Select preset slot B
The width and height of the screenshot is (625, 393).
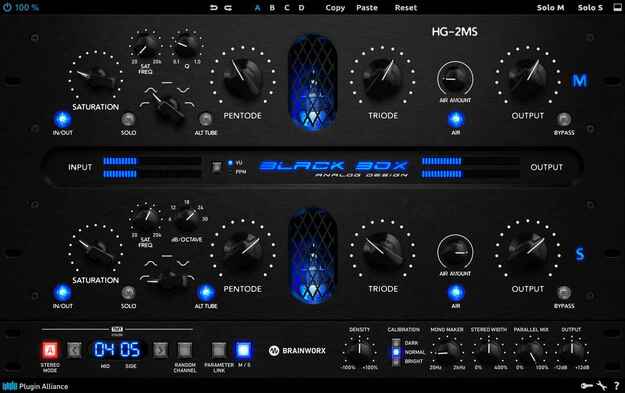(272, 8)
